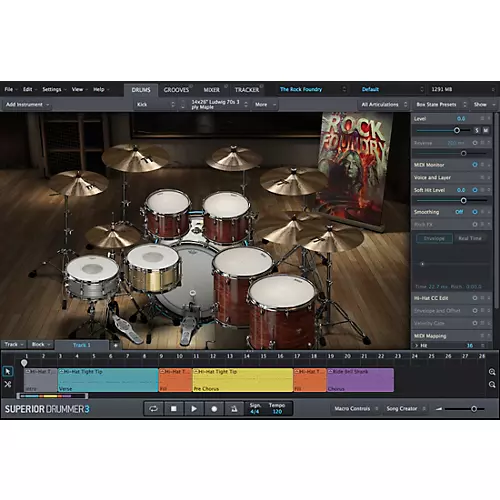The height and width of the screenshot is (500, 500).
Task: Adjust the Level slider handle
Action: 457,130
